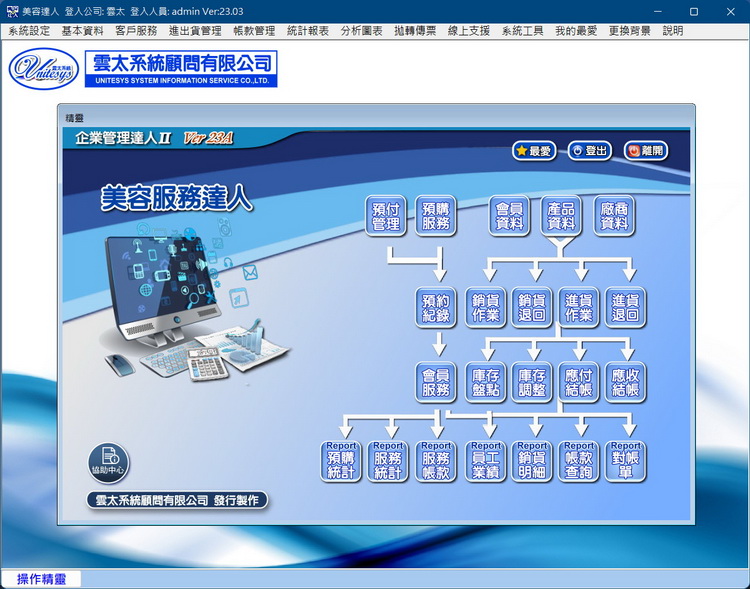Image resolution: width=750 pixels, height=589 pixels.
Task: Open the 應收結帳 icon
Action: point(625,382)
